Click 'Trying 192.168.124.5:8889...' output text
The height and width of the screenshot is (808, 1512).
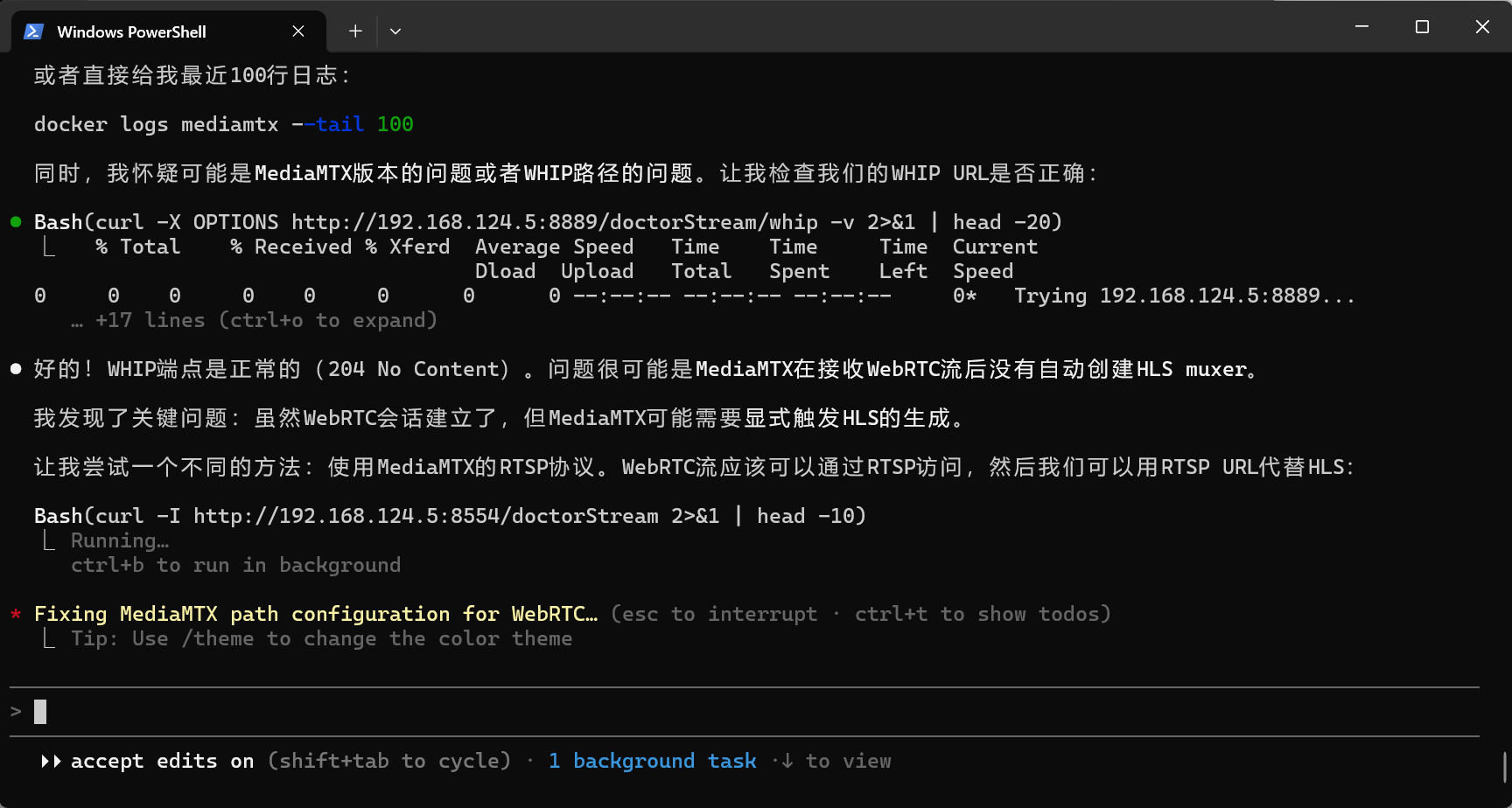click(x=1185, y=296)
